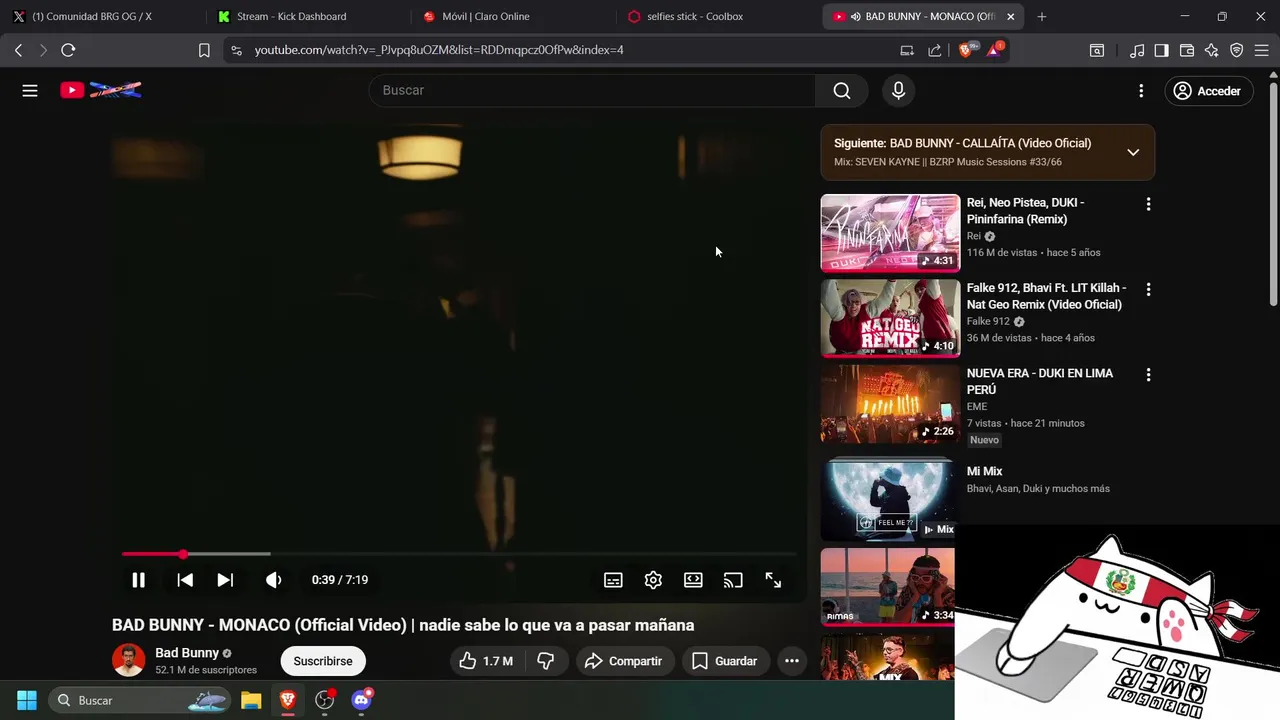Play the Pininfarina Remix thumbnail
This screenshot has height=720, width=1280.
click(890, 233)
